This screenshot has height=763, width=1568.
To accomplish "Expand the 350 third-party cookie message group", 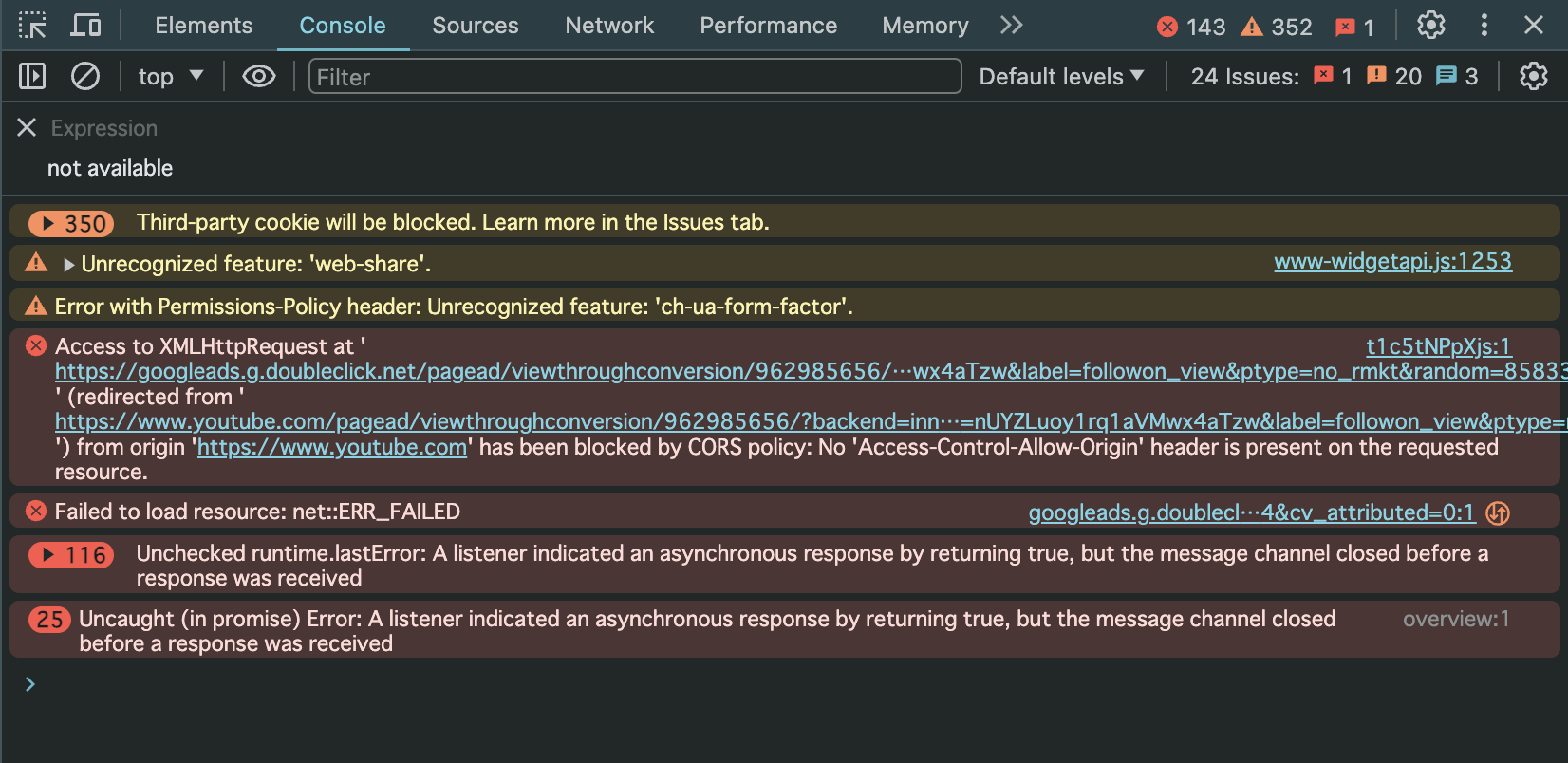I will coord(71,224).
